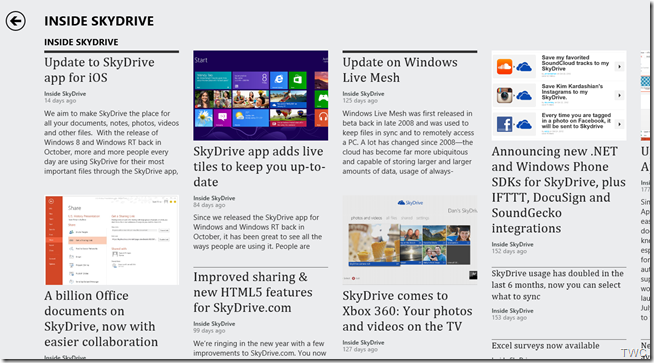Open article Improved sharing & new HTML5 features
The image size is (654, 363).
(253, 292)
